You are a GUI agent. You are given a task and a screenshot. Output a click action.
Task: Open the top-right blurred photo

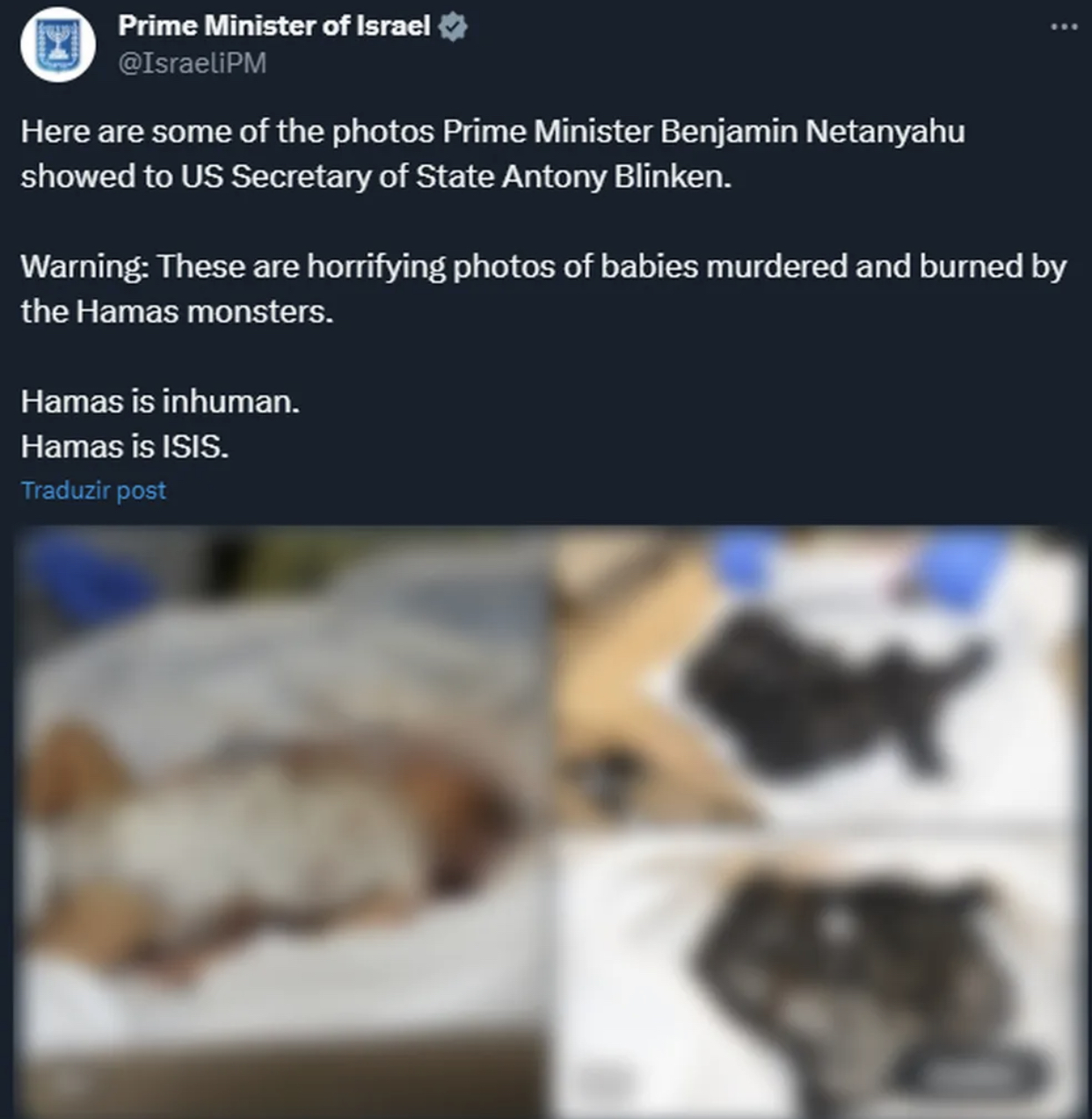819,676
